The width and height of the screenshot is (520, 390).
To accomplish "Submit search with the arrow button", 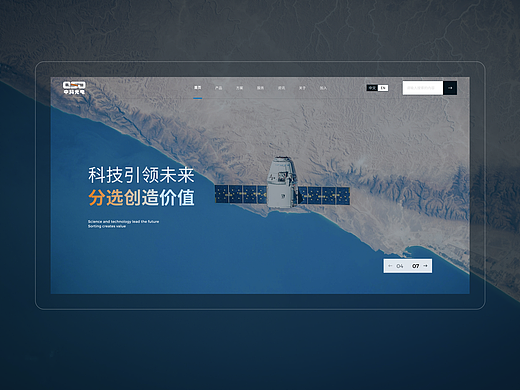I will point(450,88).
